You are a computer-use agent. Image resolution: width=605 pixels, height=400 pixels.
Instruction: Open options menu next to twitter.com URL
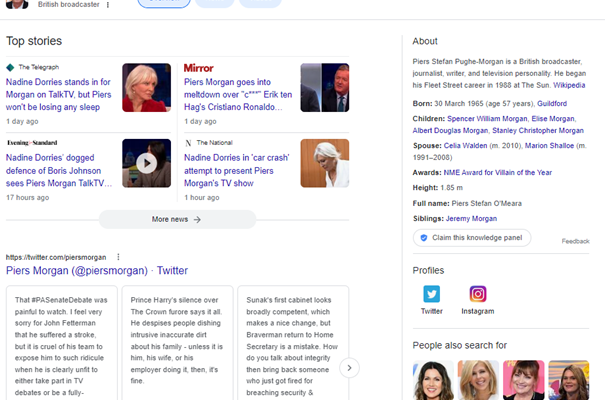tap(118, 257)
